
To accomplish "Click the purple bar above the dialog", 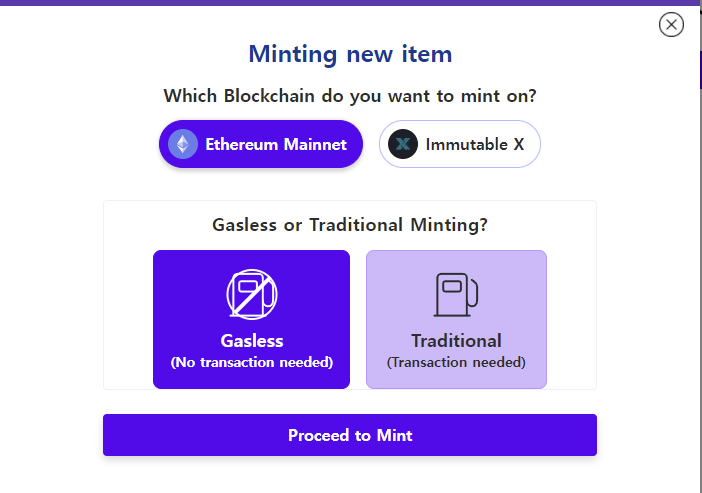I will pos(350,3).
